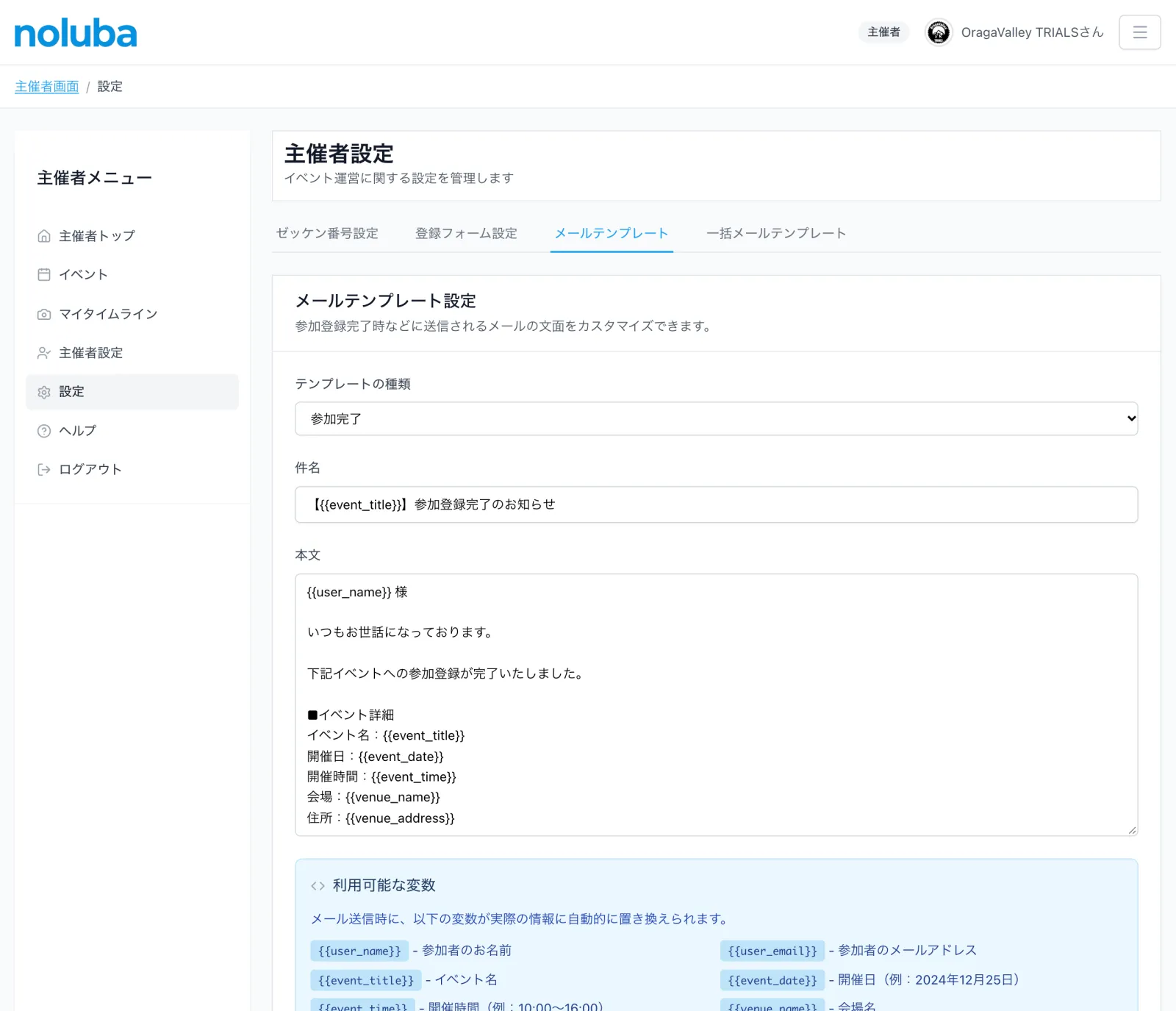The height and width of the screenshot is (1011, 1176).
Task: Open the hamburger menu button
Action: click(1140, 32)
